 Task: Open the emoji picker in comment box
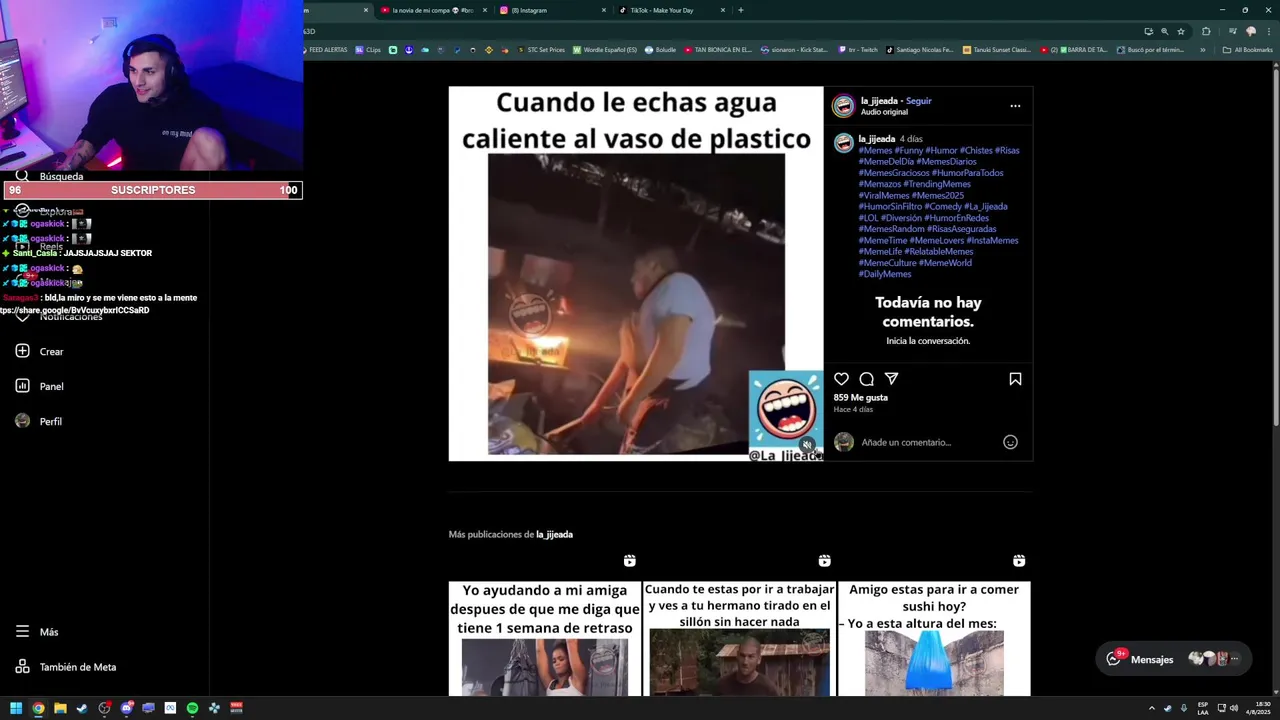pos(1010,442)
